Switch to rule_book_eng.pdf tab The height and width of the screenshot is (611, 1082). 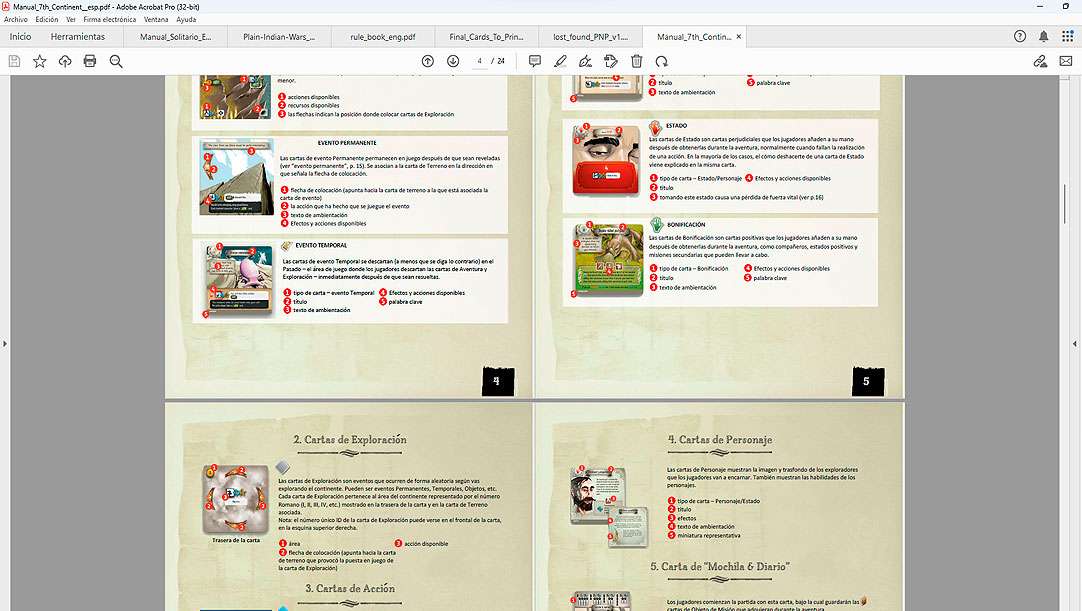[x=382, y=37]
